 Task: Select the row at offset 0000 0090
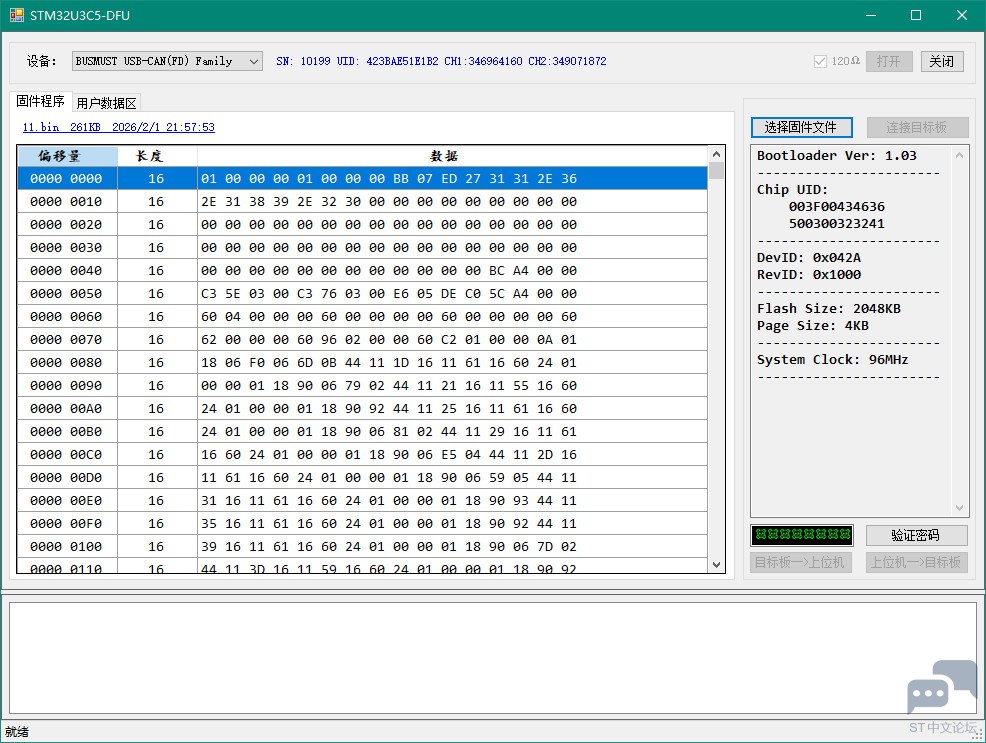[x=362, y=385]
